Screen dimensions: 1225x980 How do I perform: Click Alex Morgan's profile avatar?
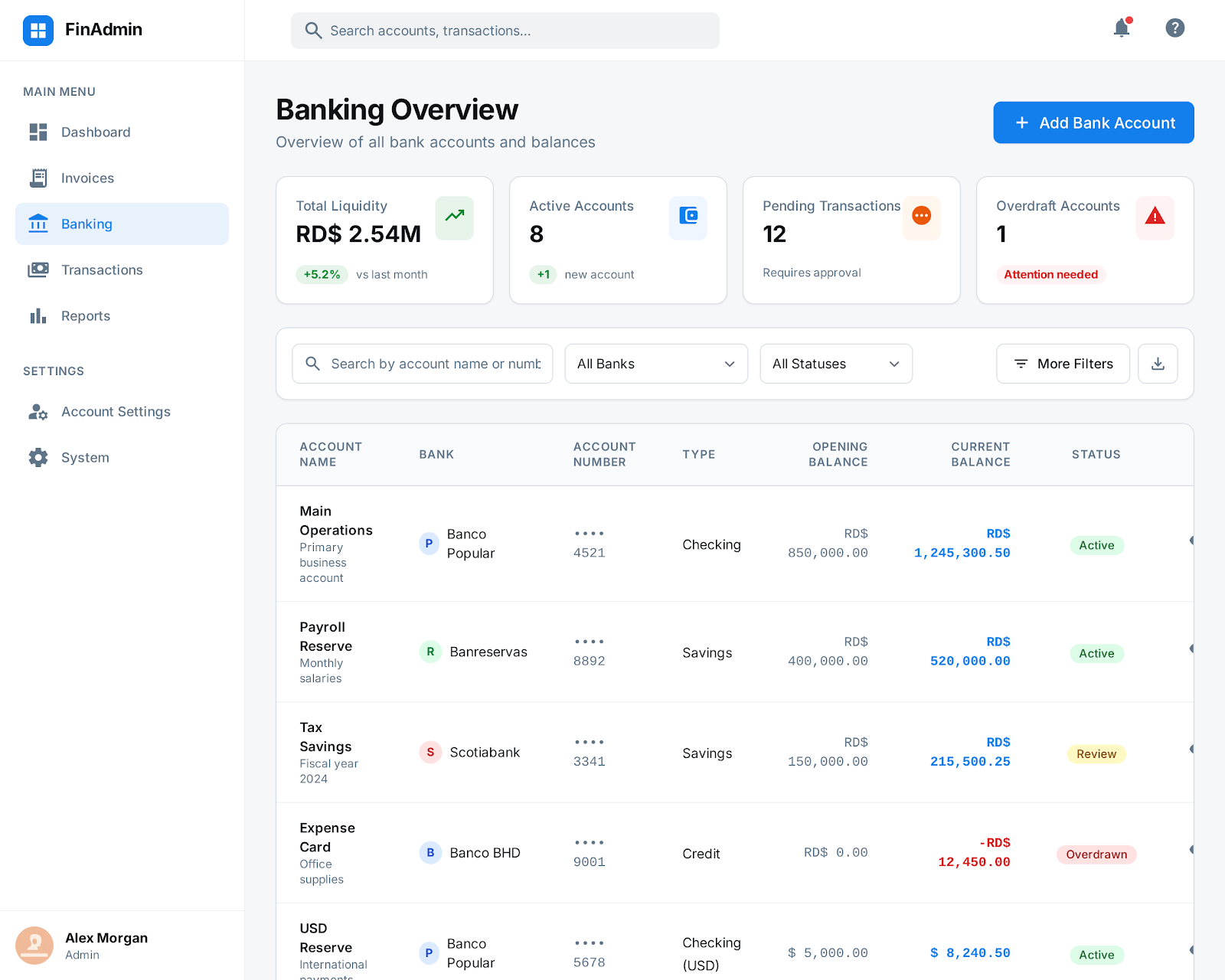(34, 946)
